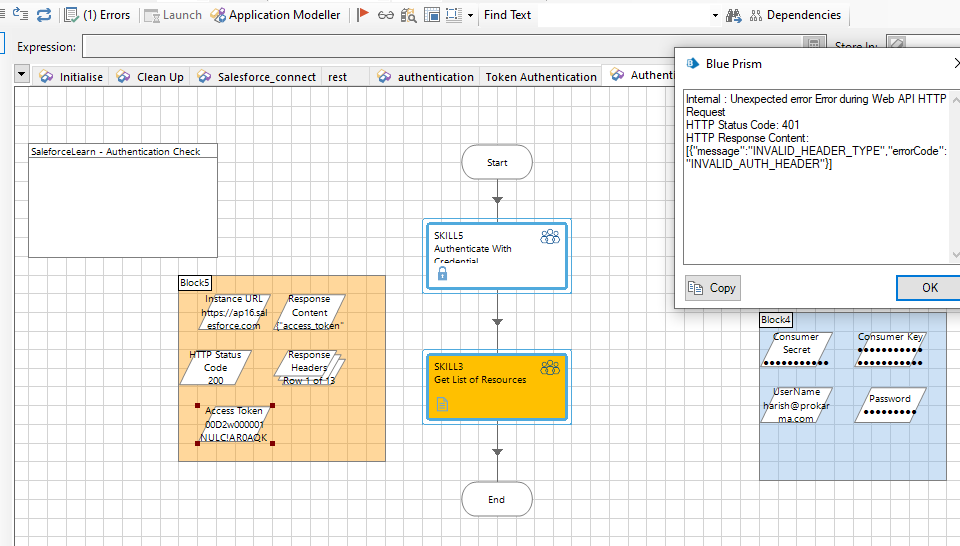Open the Find Text dropdown list
Viewport: 960px width, 546px height.
715,15
